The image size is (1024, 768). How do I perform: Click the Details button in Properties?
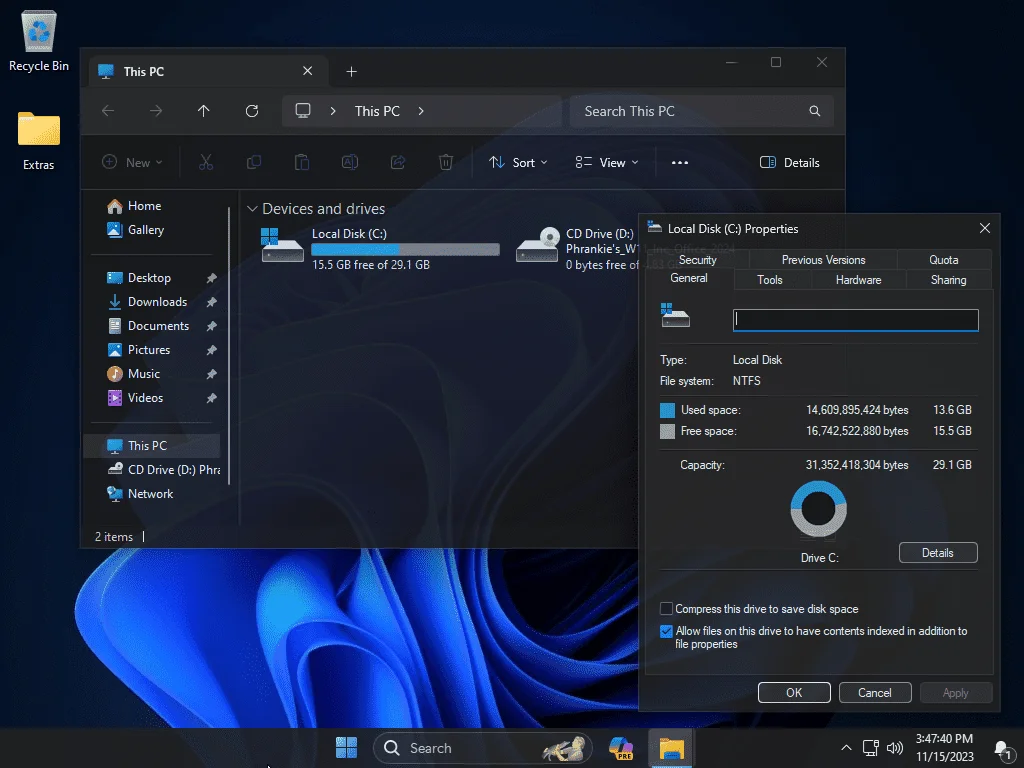pyautogui.click(x=938, y=552)
